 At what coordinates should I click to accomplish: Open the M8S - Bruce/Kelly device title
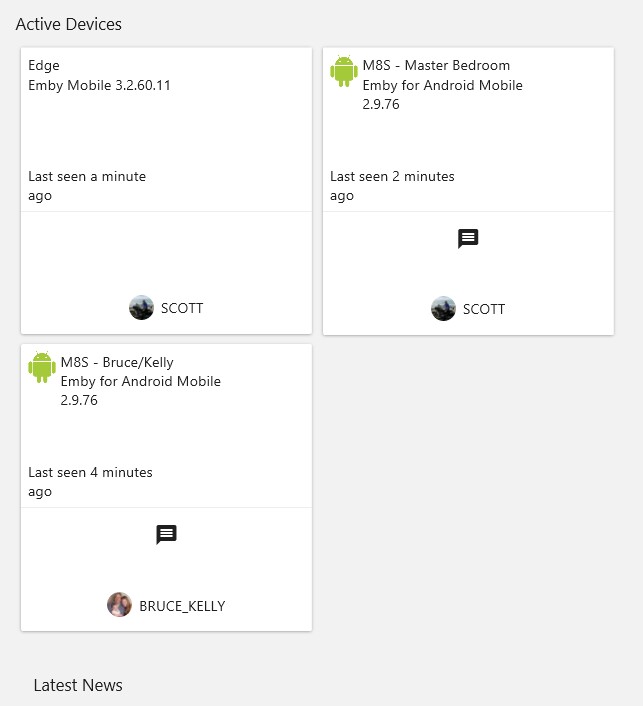tap(117, 362)
